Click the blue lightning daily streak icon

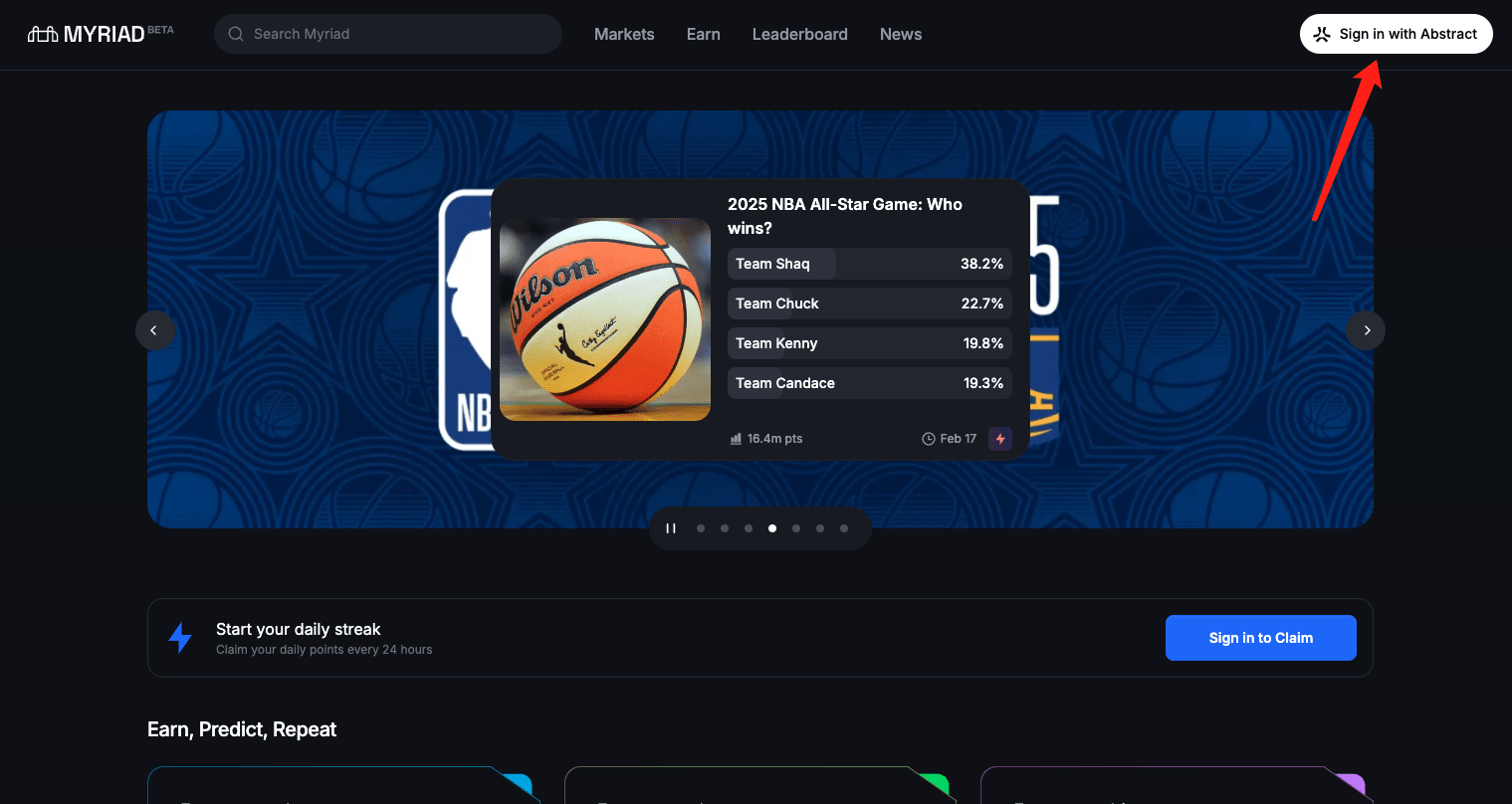click(x=180, y=638)
